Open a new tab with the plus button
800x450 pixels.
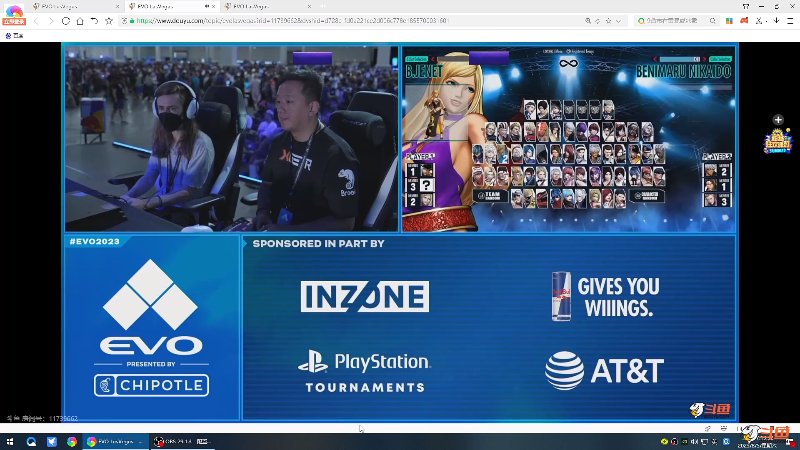click(323, 7)
